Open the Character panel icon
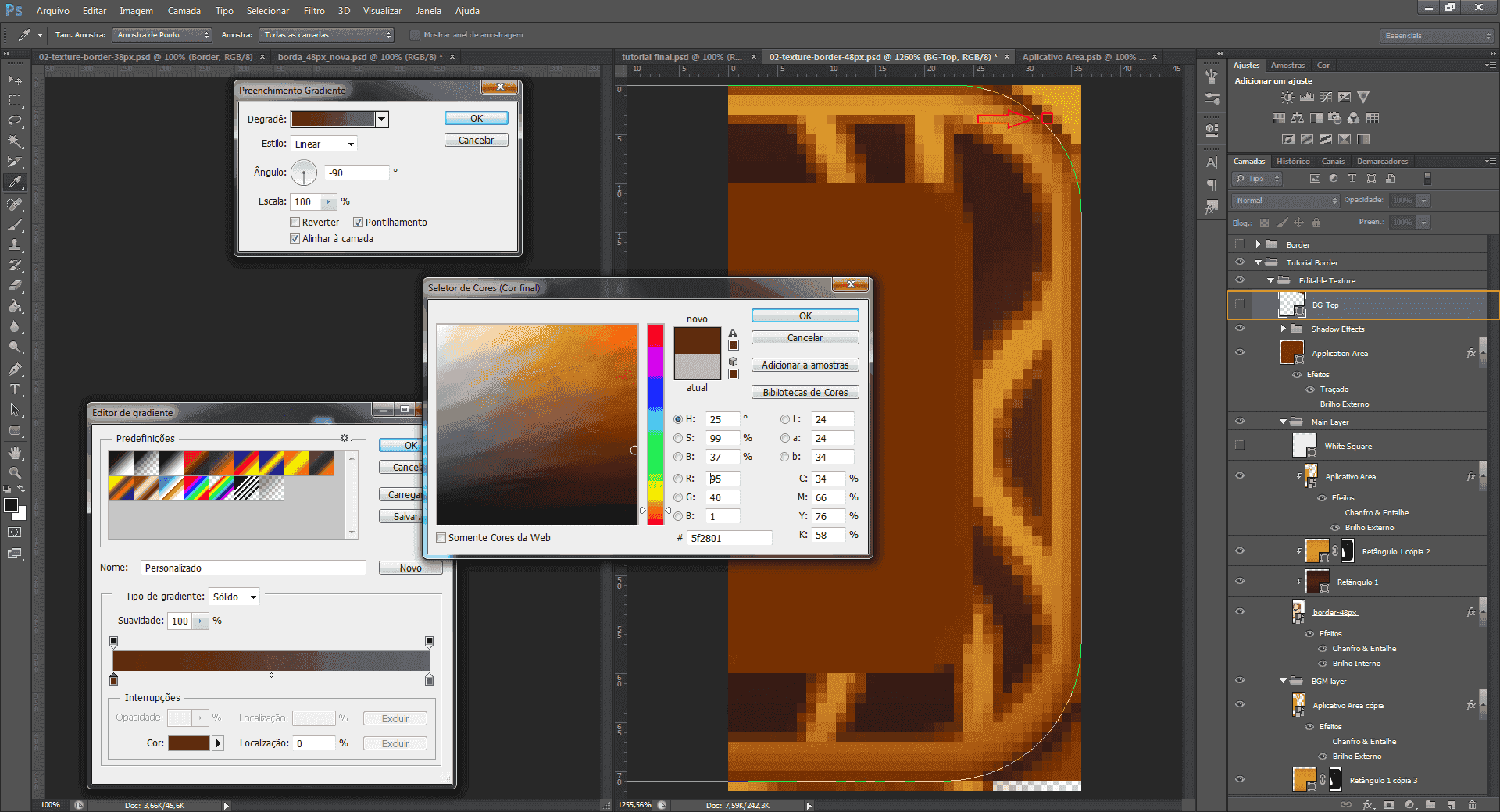This screenshot has height=812, width=1500. click(1212, 162)
